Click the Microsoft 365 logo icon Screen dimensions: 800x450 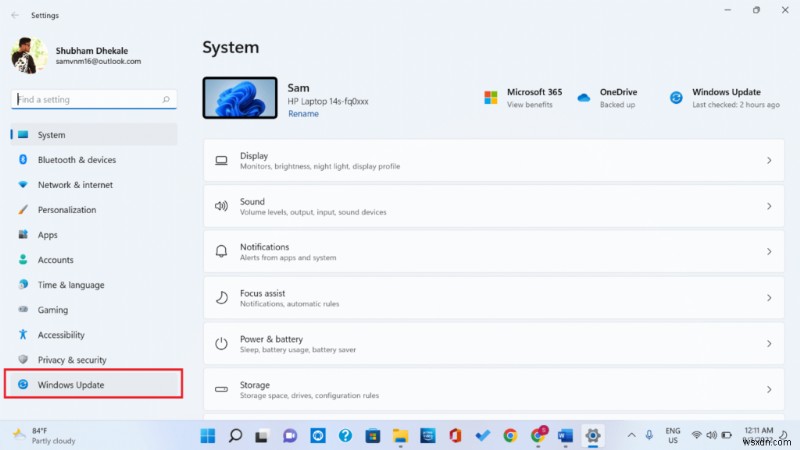(491, 97)
